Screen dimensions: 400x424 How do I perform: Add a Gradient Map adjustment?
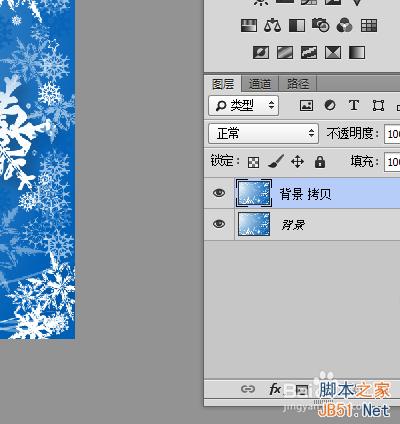coord(357,52)
